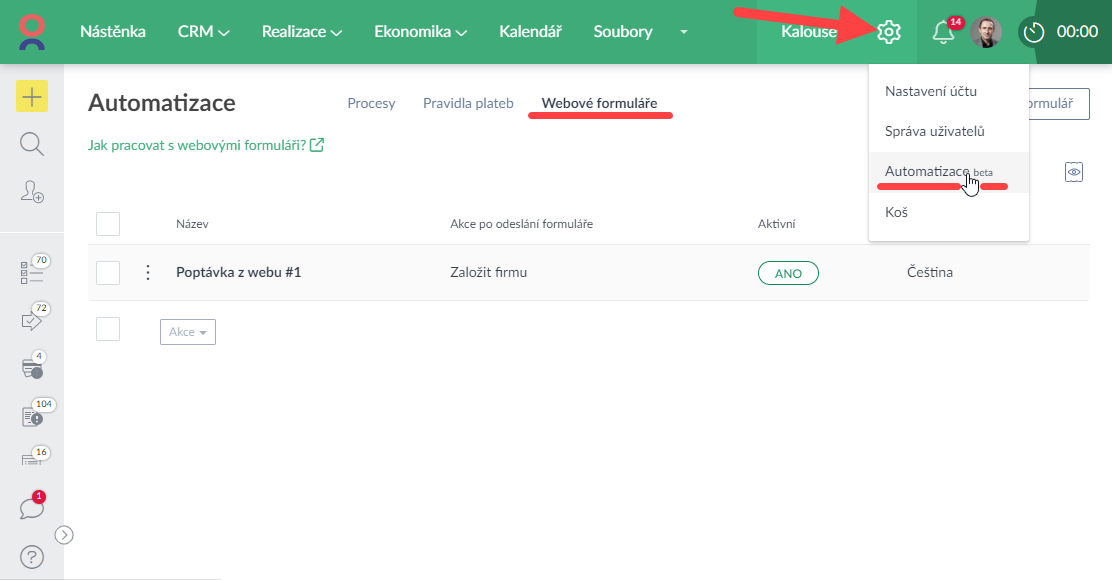The height and width of the screenshot is (580, 1112).
Task: Expand the CRM menu in top navigation
Action: [203, 32]
